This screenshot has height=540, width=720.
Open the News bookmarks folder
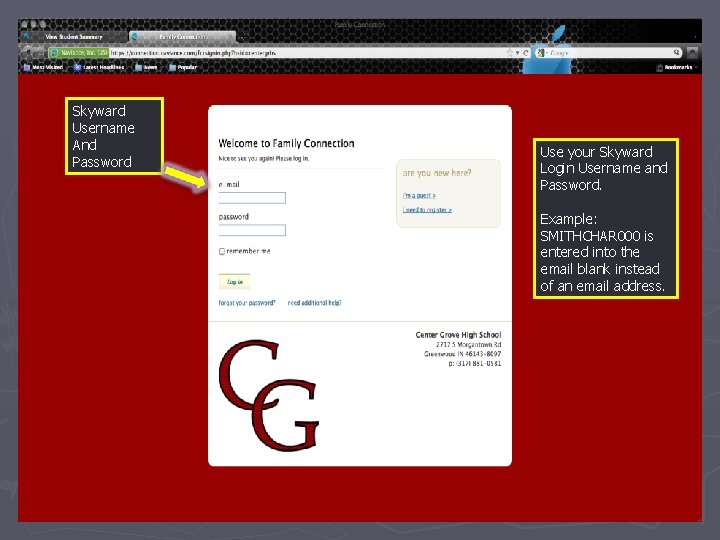(x=146, y=67)
